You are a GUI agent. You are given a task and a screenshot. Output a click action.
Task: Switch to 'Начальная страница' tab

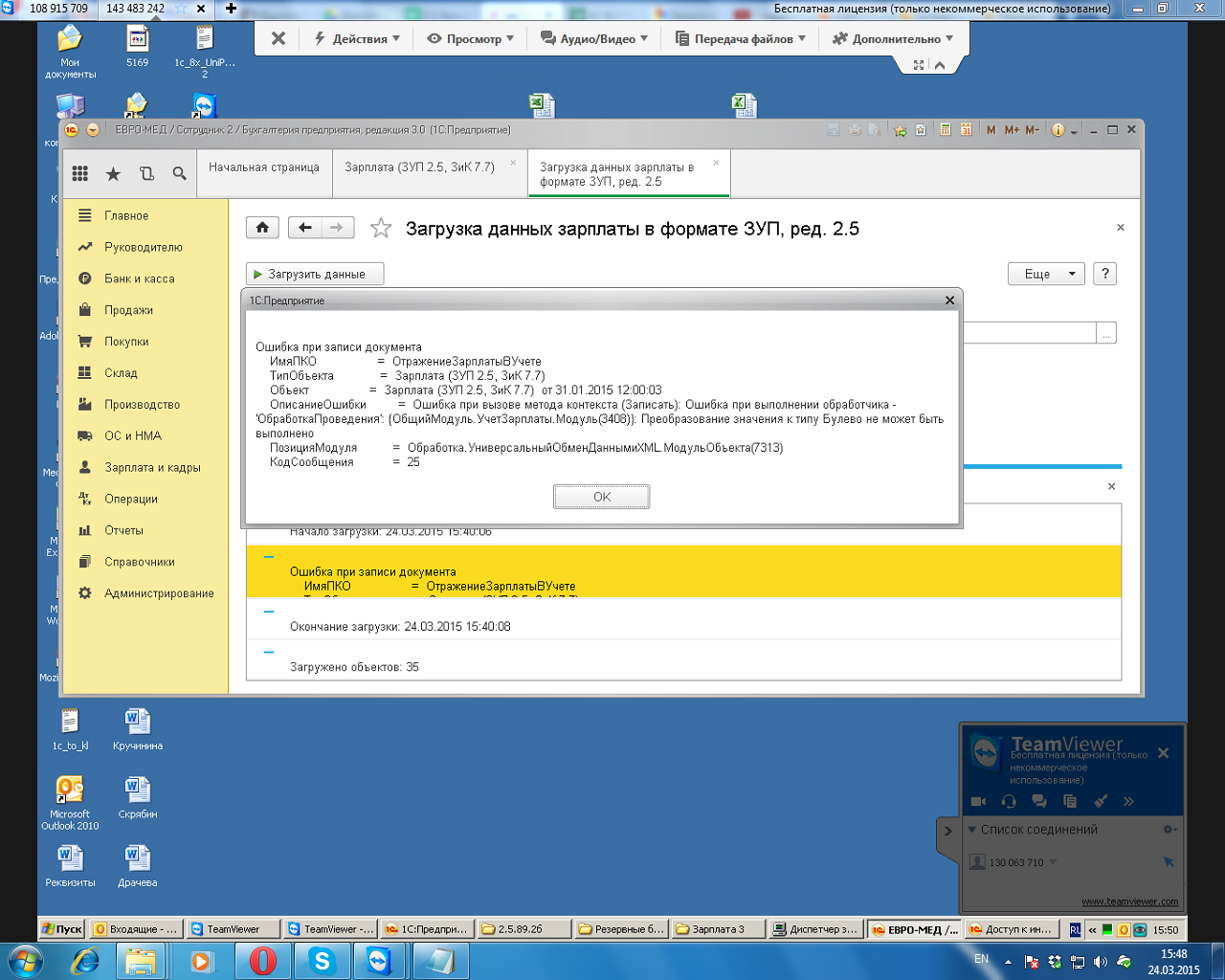[264, 167]
